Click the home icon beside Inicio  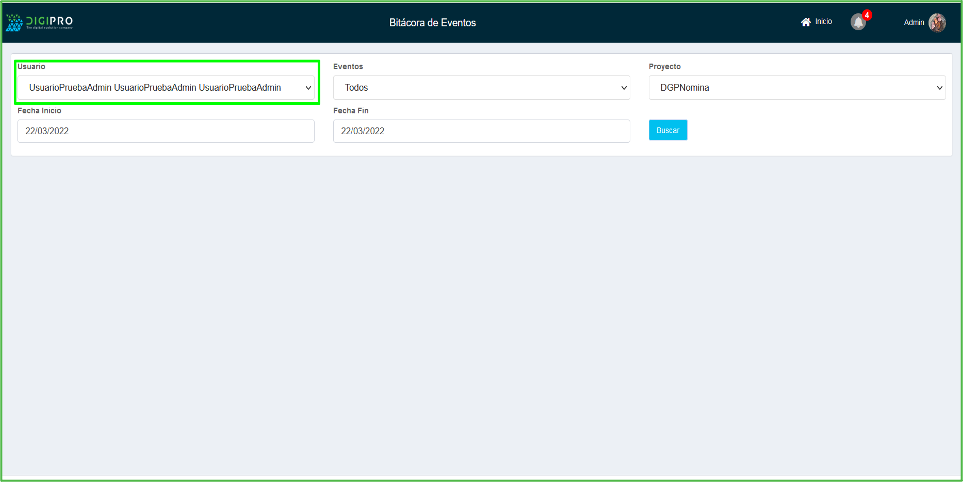tap(805, 22)
